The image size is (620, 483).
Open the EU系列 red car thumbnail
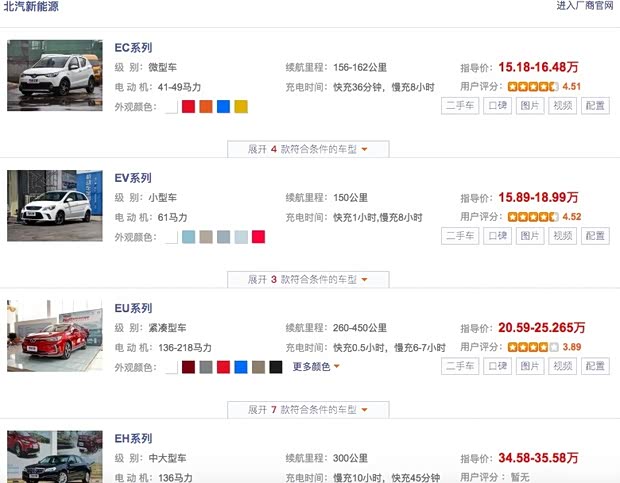(55, 336)
